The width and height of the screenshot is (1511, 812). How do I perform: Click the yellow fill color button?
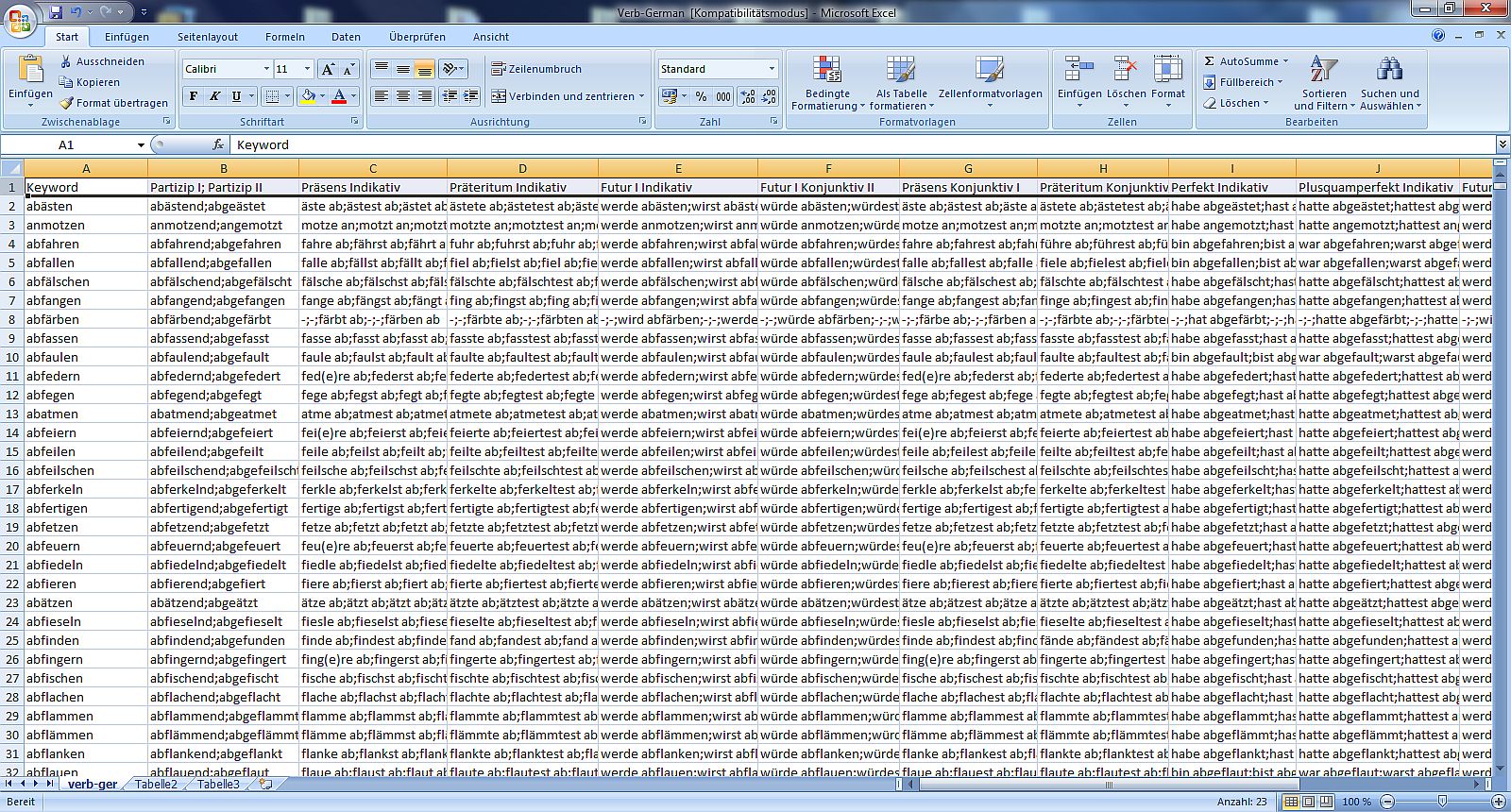point(308,96)
